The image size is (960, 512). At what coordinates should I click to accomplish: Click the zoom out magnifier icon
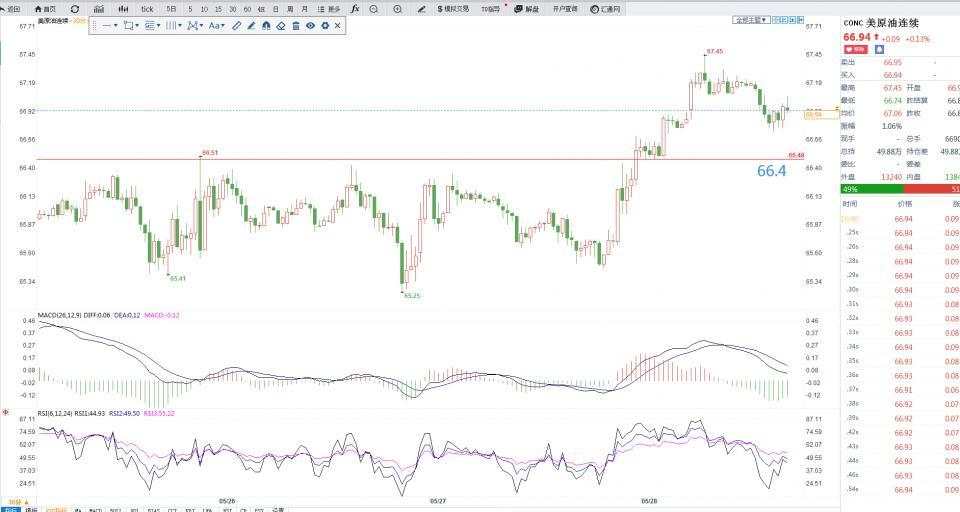point(374,9)
